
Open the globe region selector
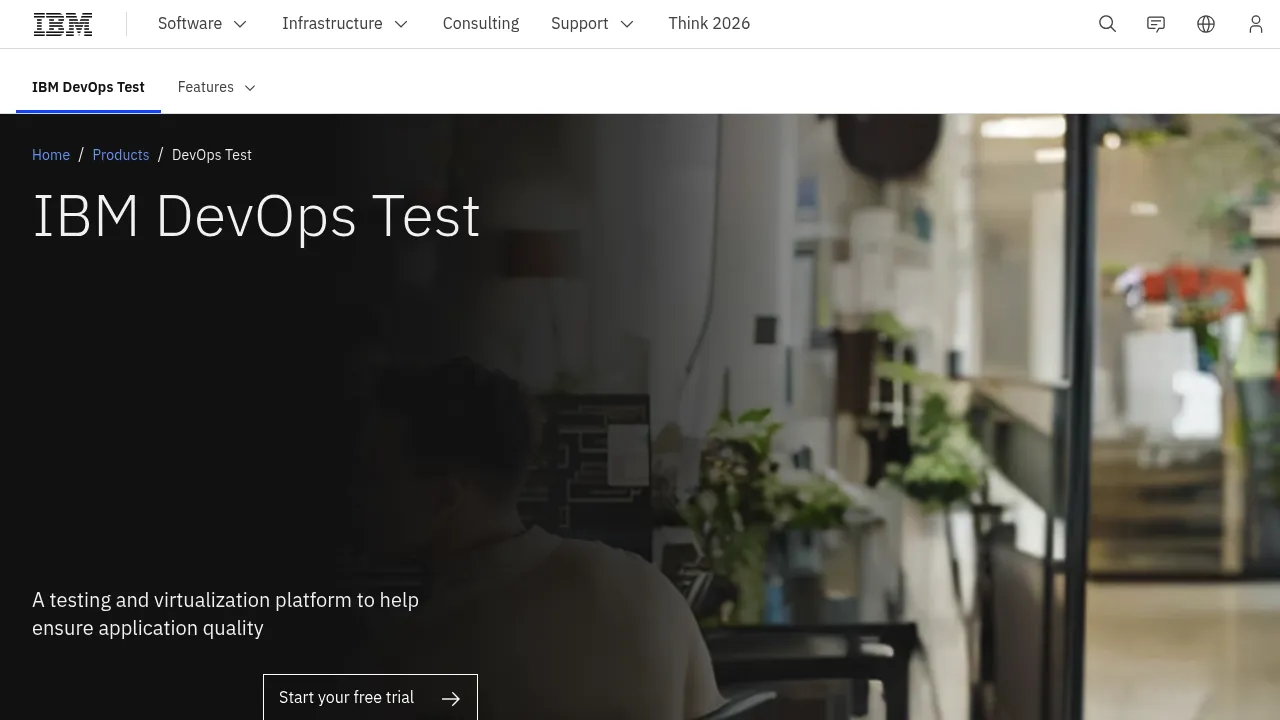pos(1206,24)
